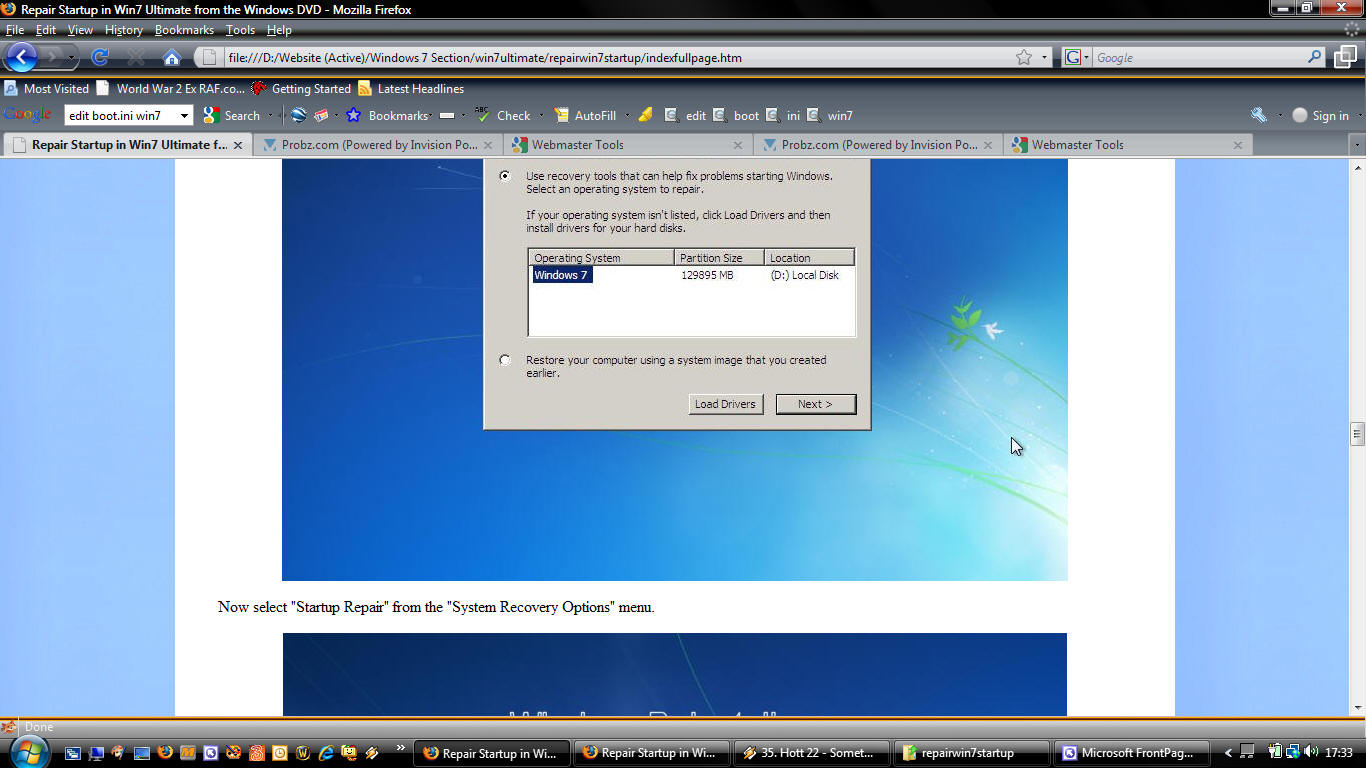Image resolution: width=1366 pixels, height=768 pixels.
Task: Open the list all tabs dropdown
Action: (x=1356, y=145)
